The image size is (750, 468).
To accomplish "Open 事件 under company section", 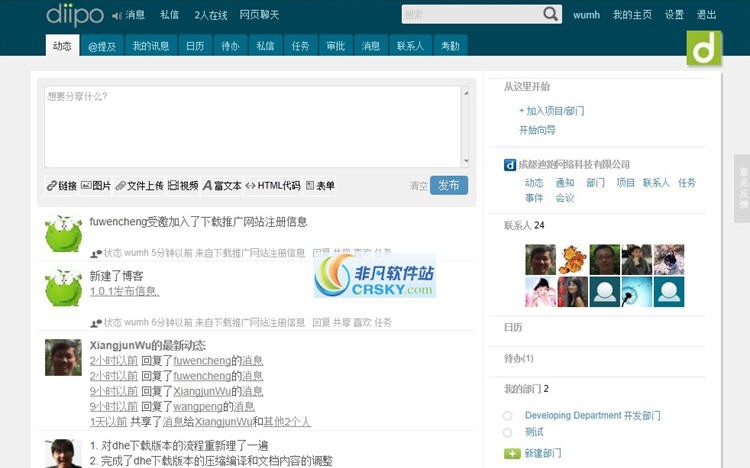I will pos(534,198).
